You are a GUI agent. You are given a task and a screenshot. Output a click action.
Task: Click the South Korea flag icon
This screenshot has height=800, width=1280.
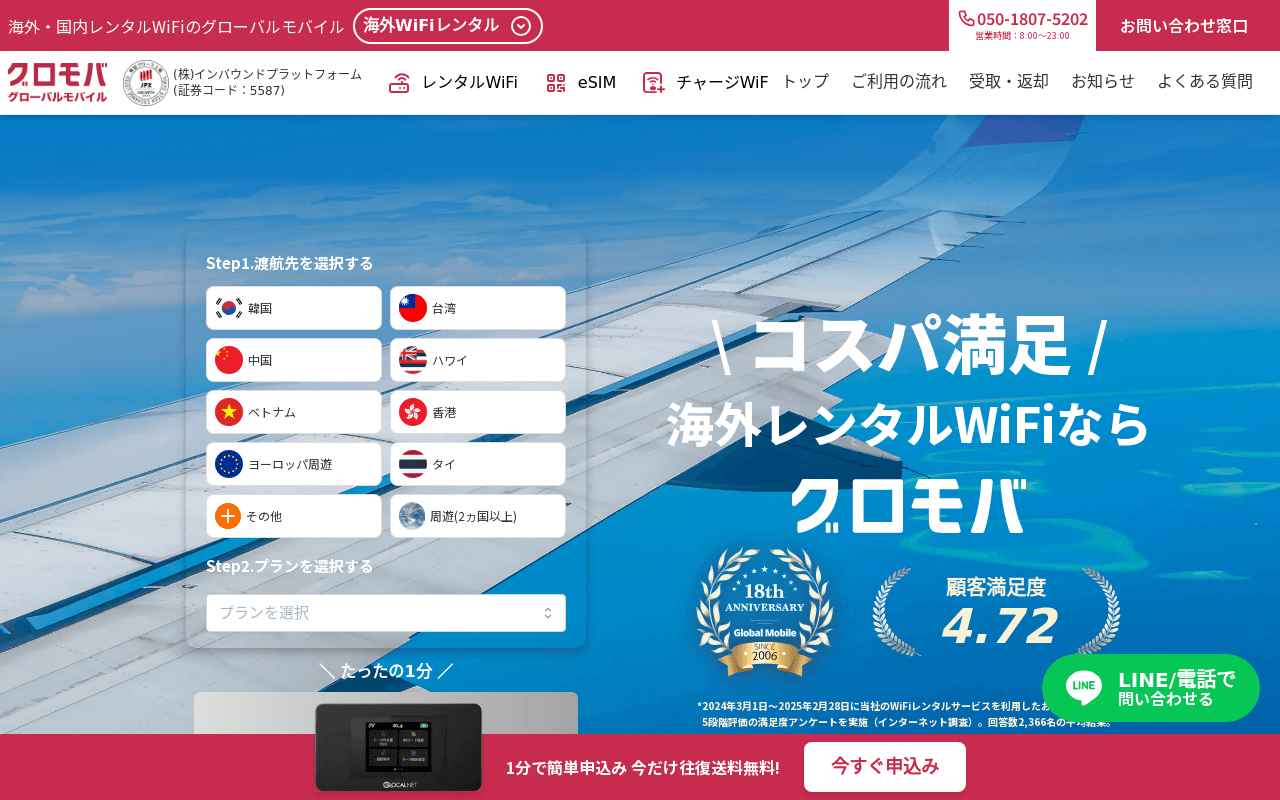[x=229, y=308]
